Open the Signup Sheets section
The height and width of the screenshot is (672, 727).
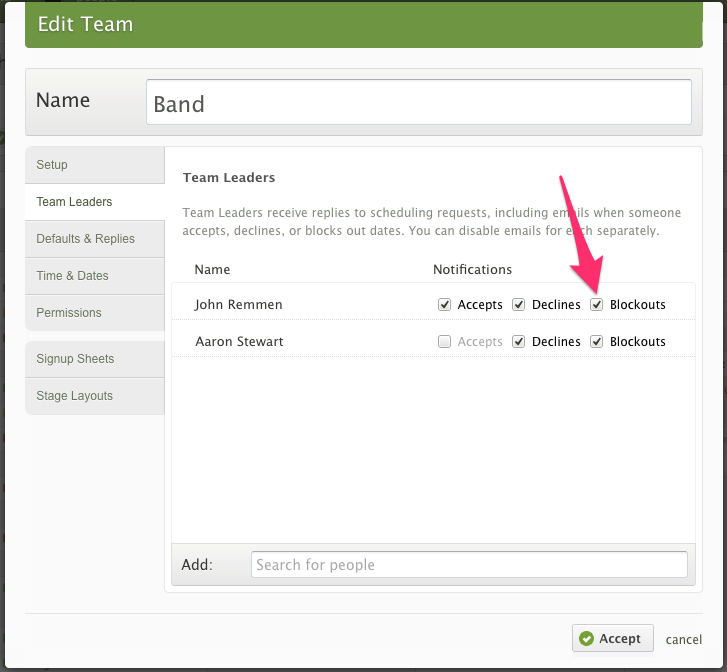tap(95, 359)
